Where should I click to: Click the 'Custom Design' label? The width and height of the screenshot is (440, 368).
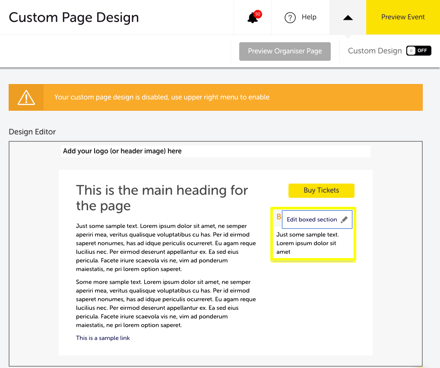coord(375,51)
